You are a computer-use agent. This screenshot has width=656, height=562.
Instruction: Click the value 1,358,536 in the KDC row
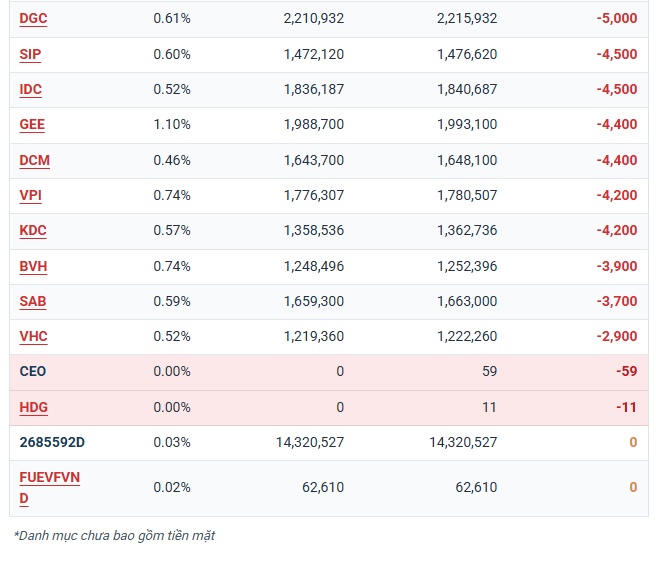(x=314, y=231)
